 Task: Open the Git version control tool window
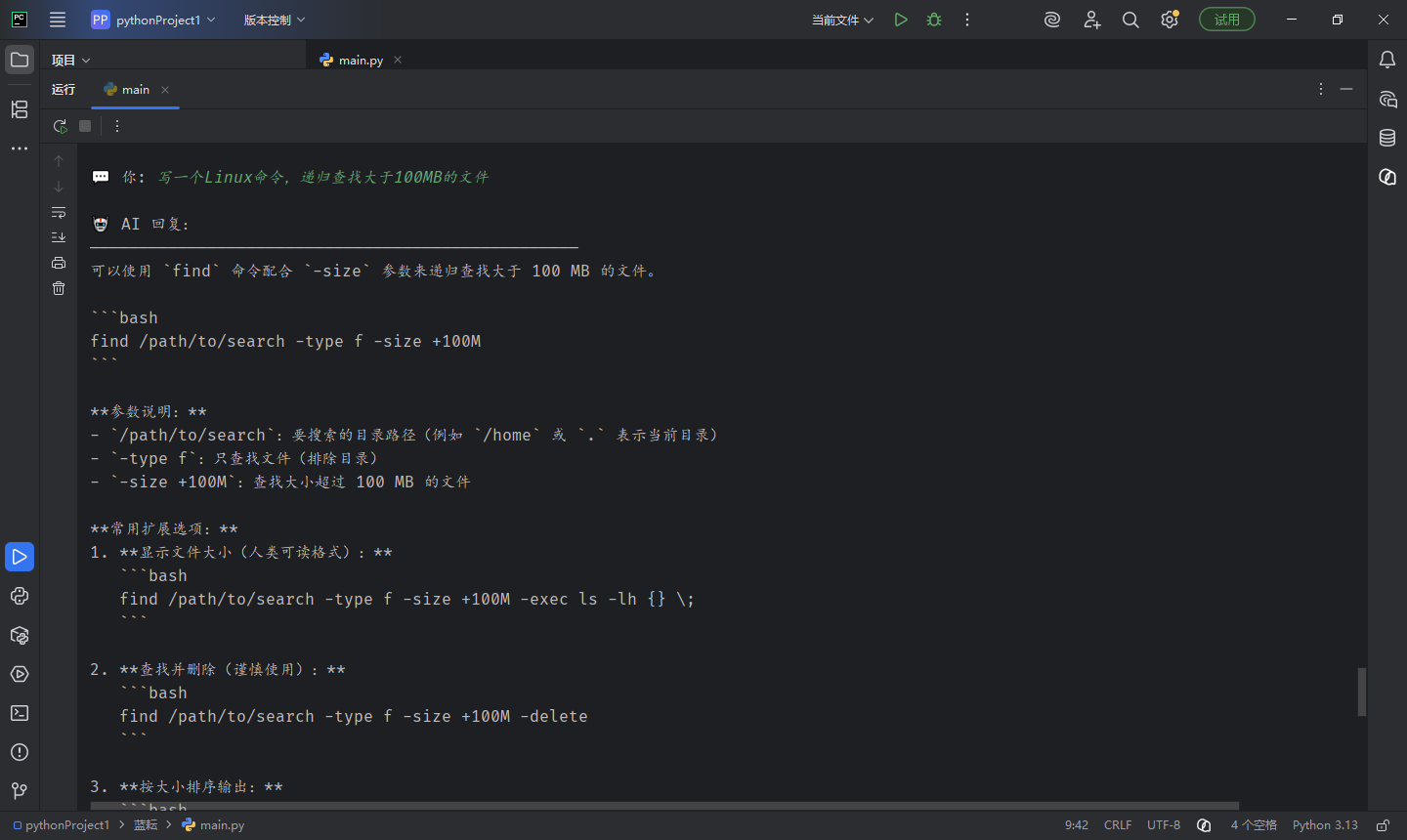(x=20, y=791)
